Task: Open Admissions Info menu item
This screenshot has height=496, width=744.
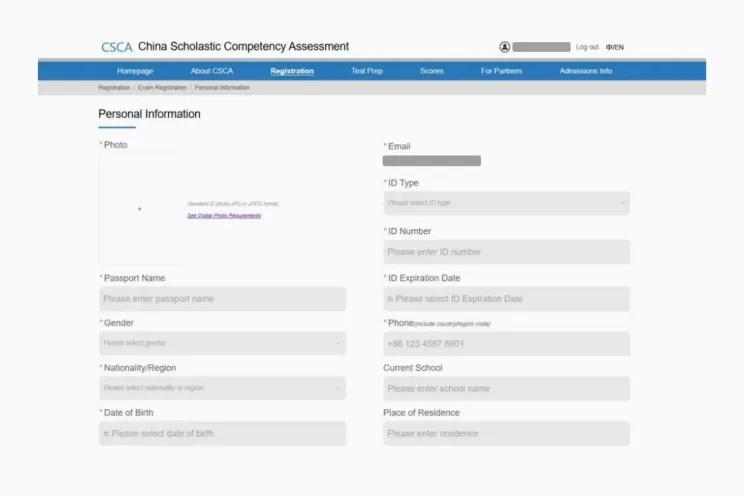Action: tap(586, 71)
